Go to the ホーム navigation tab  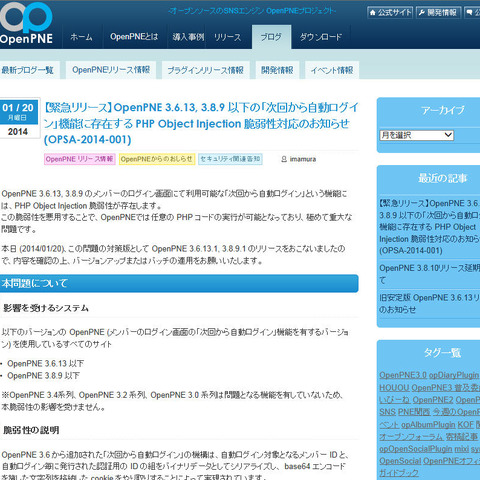coord(81,37)
